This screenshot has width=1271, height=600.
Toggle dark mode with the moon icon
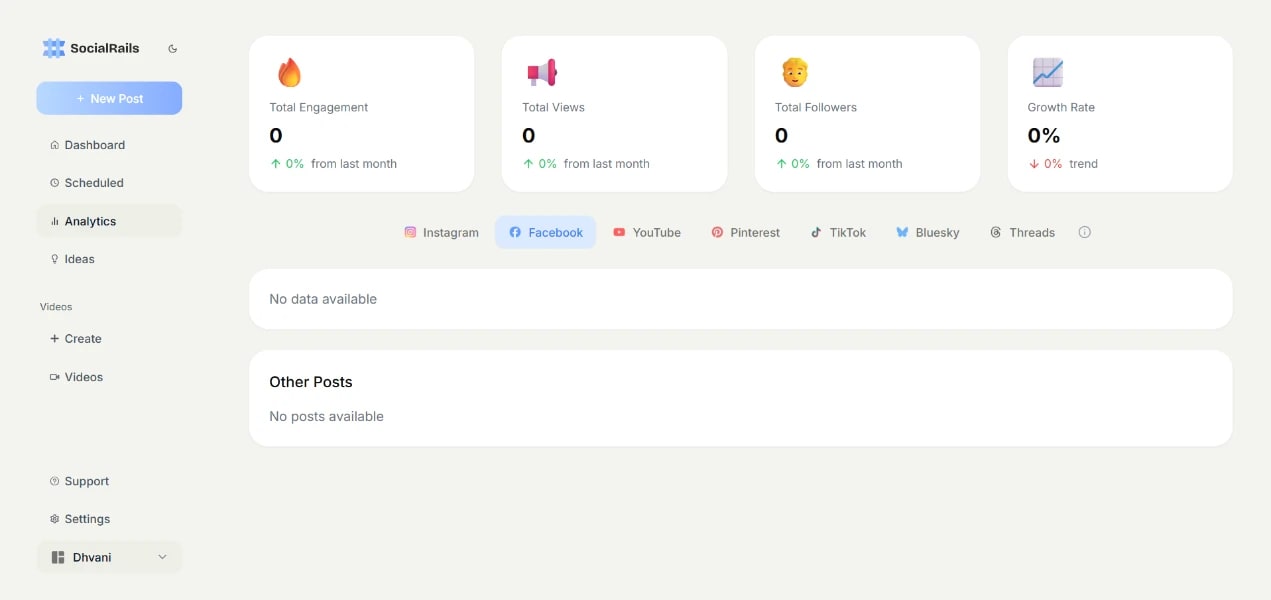pyautogui.click(x=172, y=47)
